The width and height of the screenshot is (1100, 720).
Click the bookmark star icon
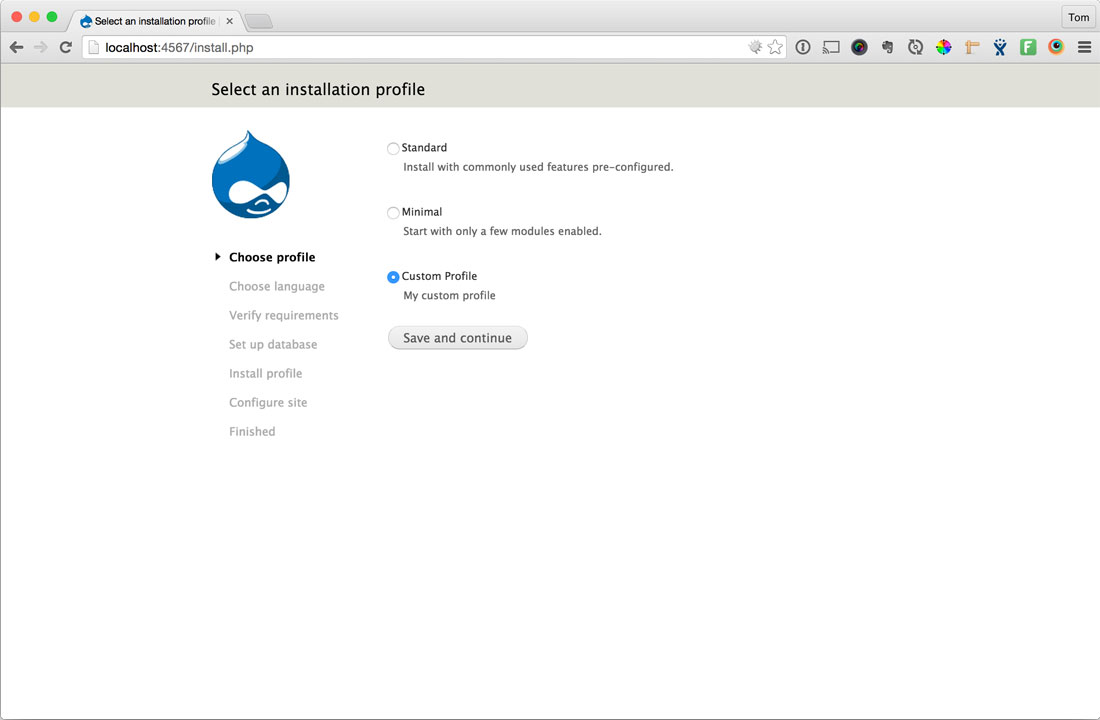[775, 47]
